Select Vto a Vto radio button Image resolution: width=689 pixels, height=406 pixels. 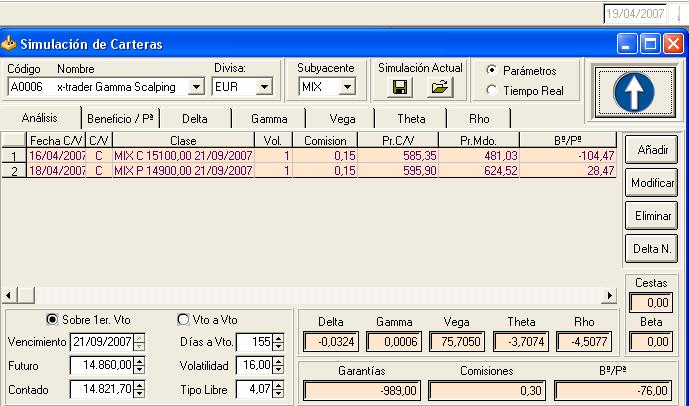(183, 319)
